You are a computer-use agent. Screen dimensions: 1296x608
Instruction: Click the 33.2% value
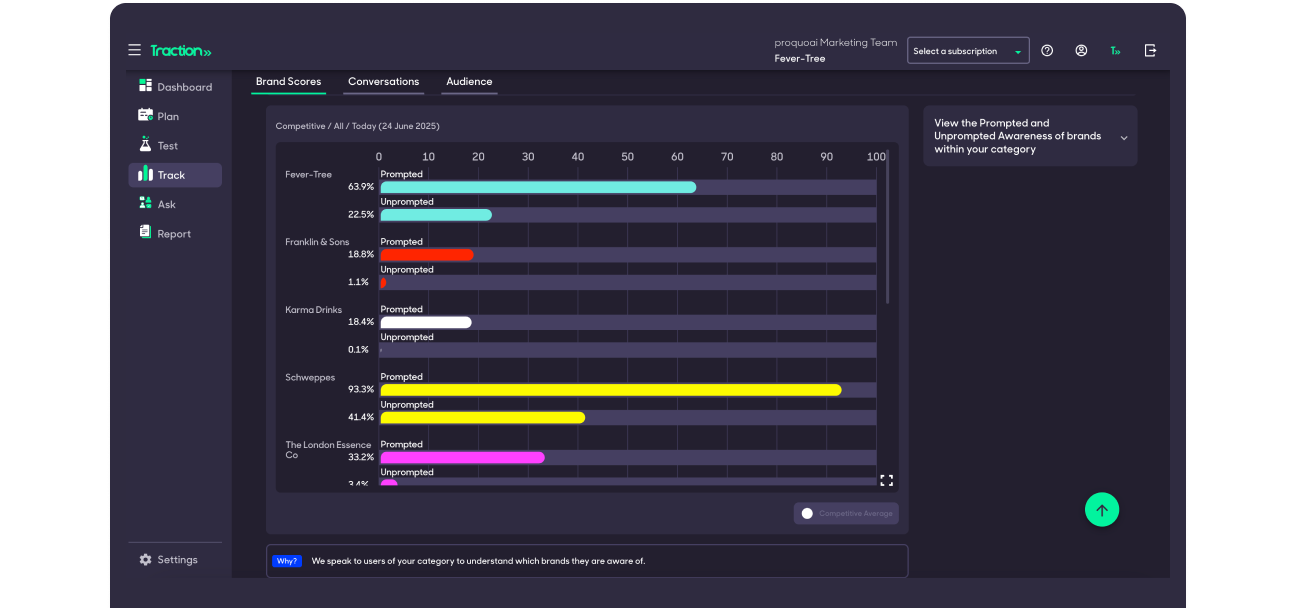(361, 457)
